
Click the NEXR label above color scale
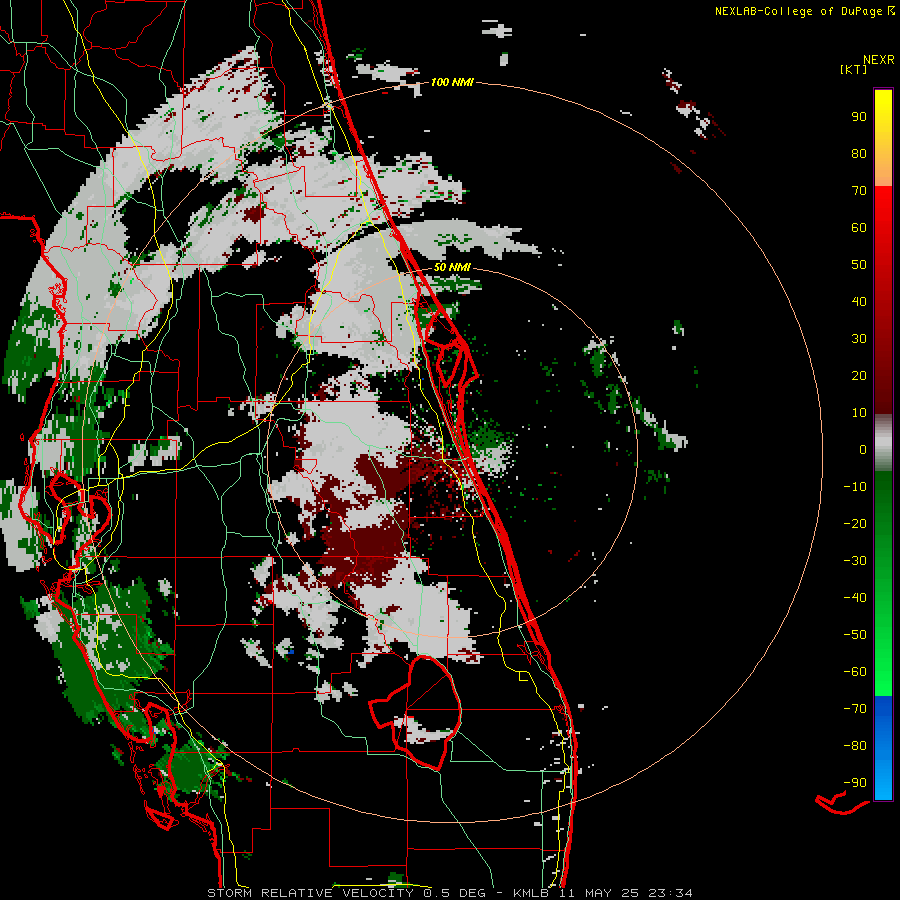878,60
